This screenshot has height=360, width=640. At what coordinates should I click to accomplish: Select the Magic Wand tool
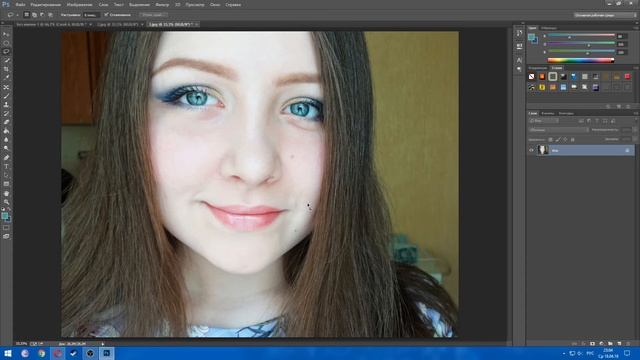point(6,60)
